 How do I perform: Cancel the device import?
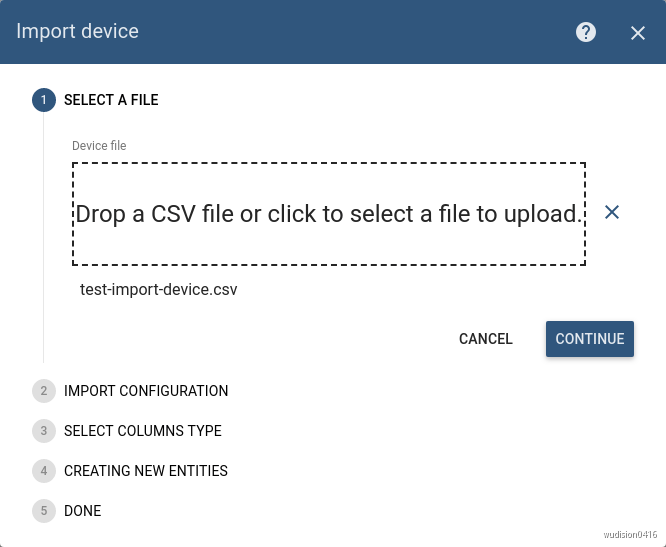click(485, 339)
